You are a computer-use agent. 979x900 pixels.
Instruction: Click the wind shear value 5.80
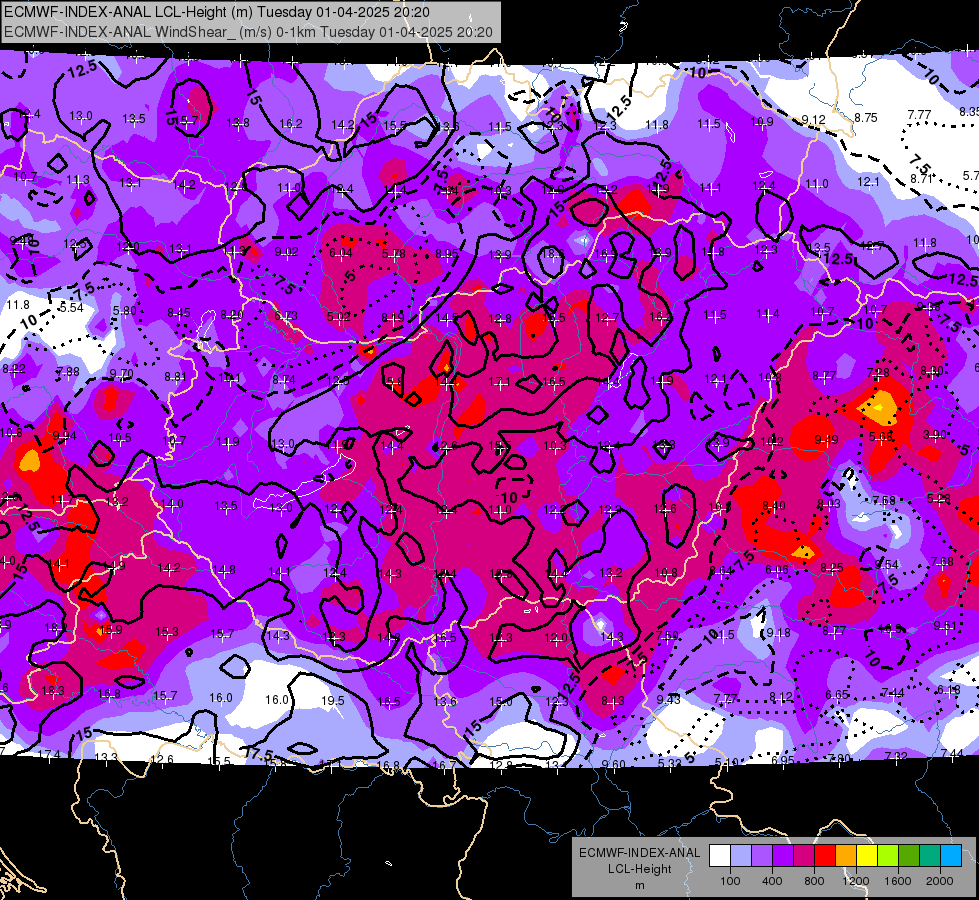[x=124, y=310]
